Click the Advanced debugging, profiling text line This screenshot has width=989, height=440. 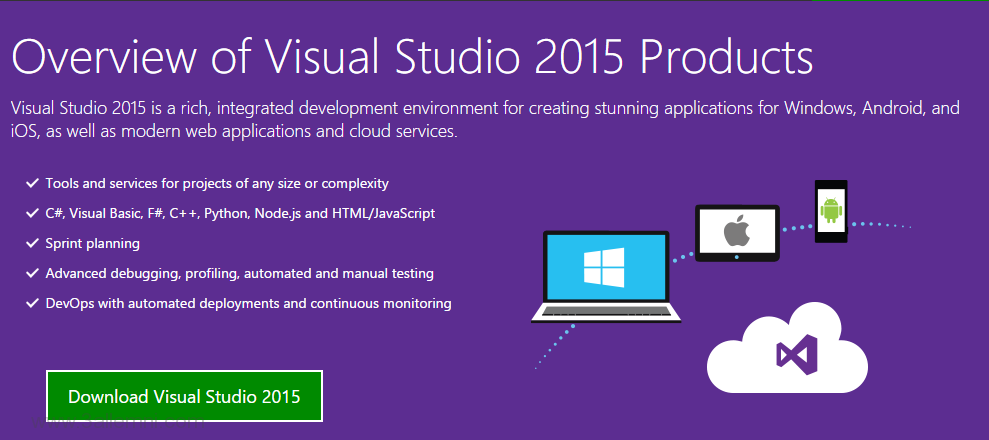(239, 273)
